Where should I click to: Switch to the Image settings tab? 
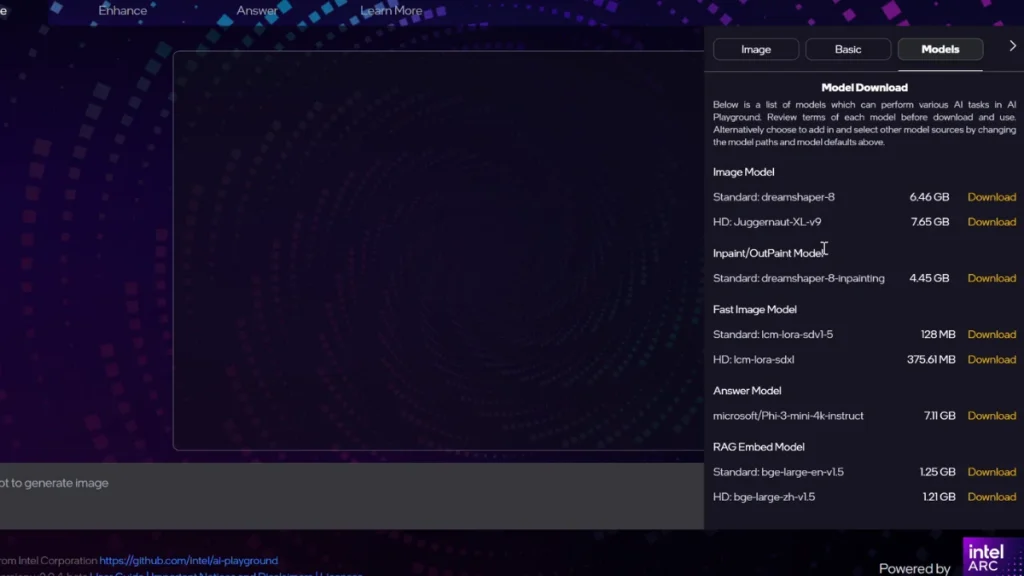pos(756,49)
